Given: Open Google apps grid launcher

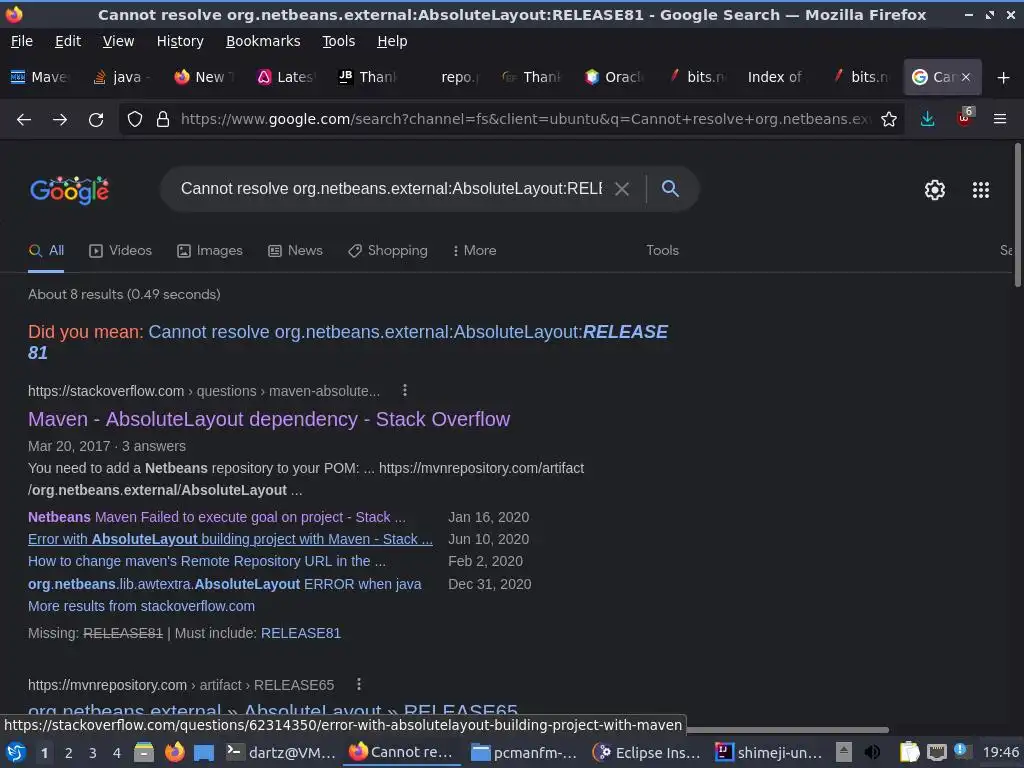Looking at the screenshot, I should click(981, 190).
